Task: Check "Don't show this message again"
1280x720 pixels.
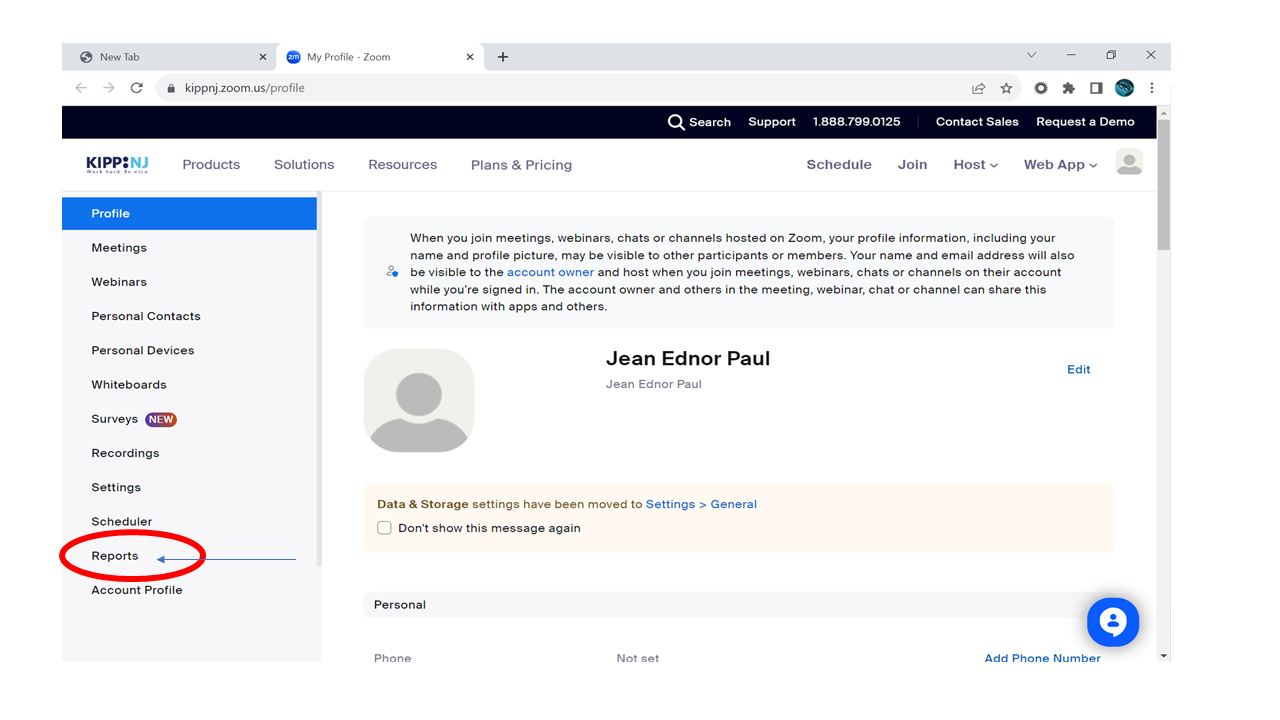Action: coord(384,528)
